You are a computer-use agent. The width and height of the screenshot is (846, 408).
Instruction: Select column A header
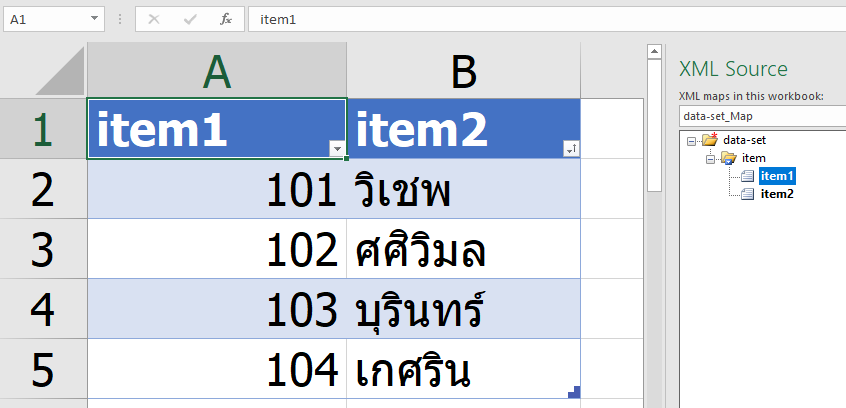(216, 70)
